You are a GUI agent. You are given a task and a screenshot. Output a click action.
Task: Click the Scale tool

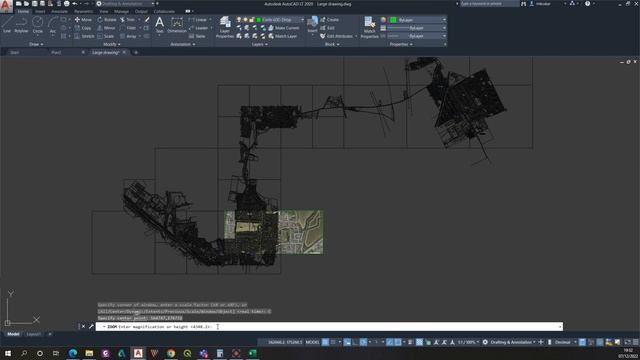(105, 36)
